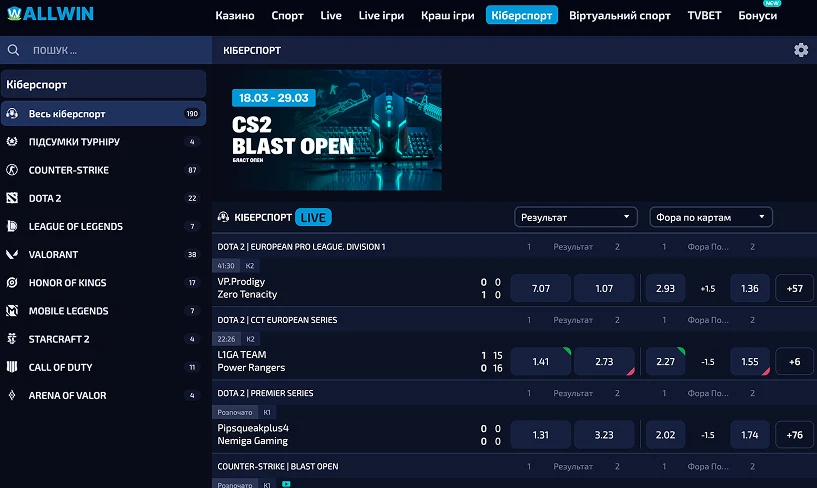Click the Counter-Strike game icon in sidebar
817x488 pixels.
12,170
